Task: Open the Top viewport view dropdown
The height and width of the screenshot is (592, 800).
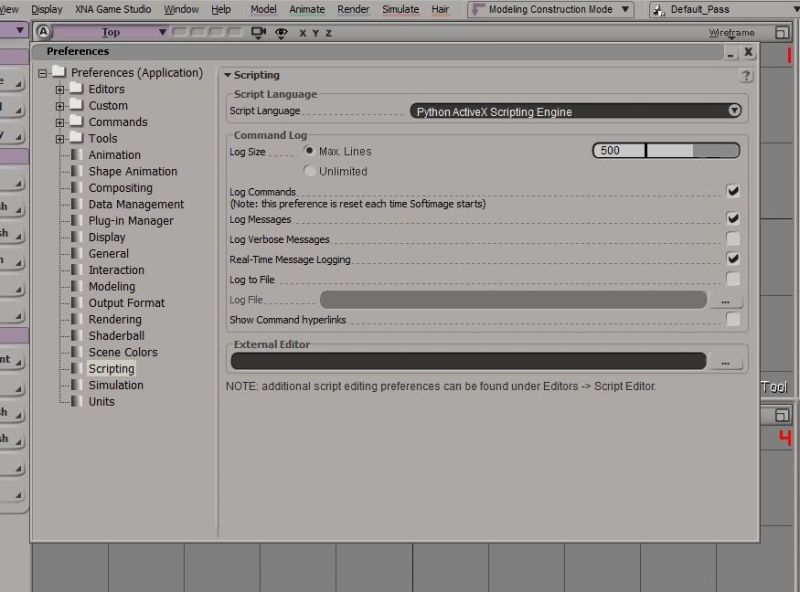Action: point(110,32)
